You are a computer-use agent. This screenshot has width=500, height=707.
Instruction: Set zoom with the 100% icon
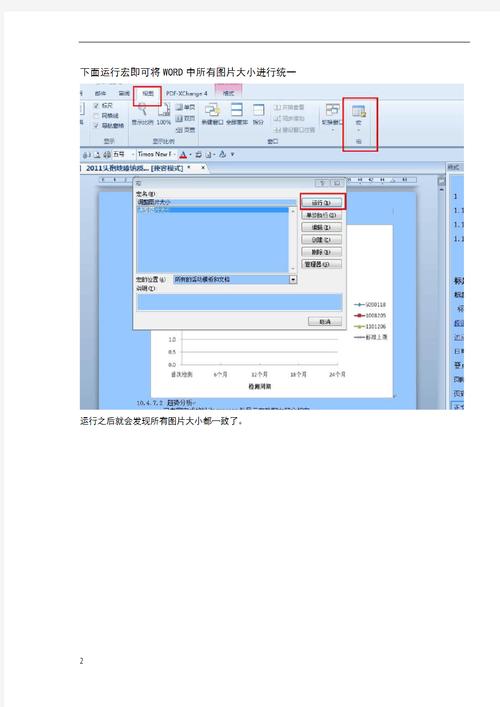(164, 114)
